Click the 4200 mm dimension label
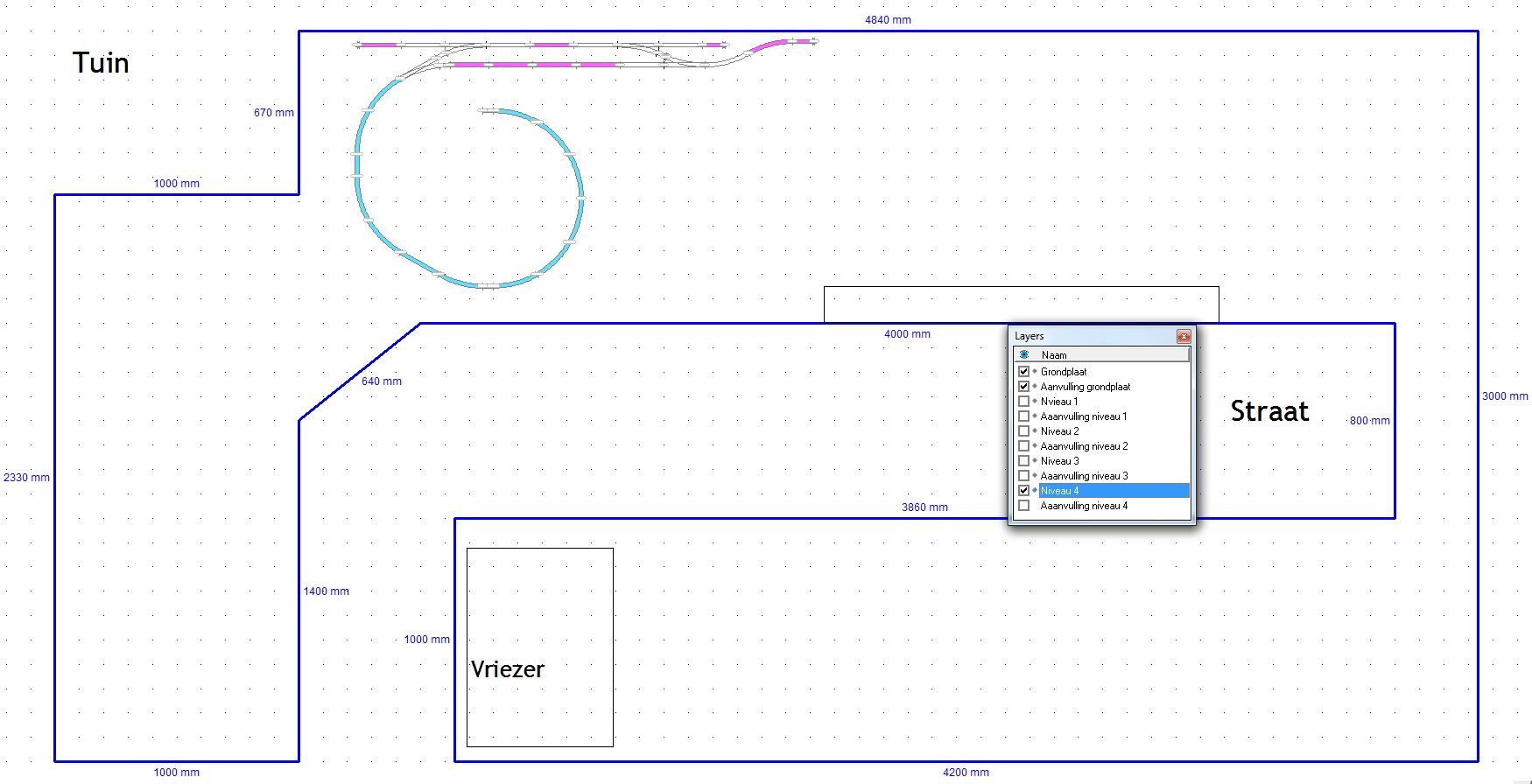 coord(966,773)
